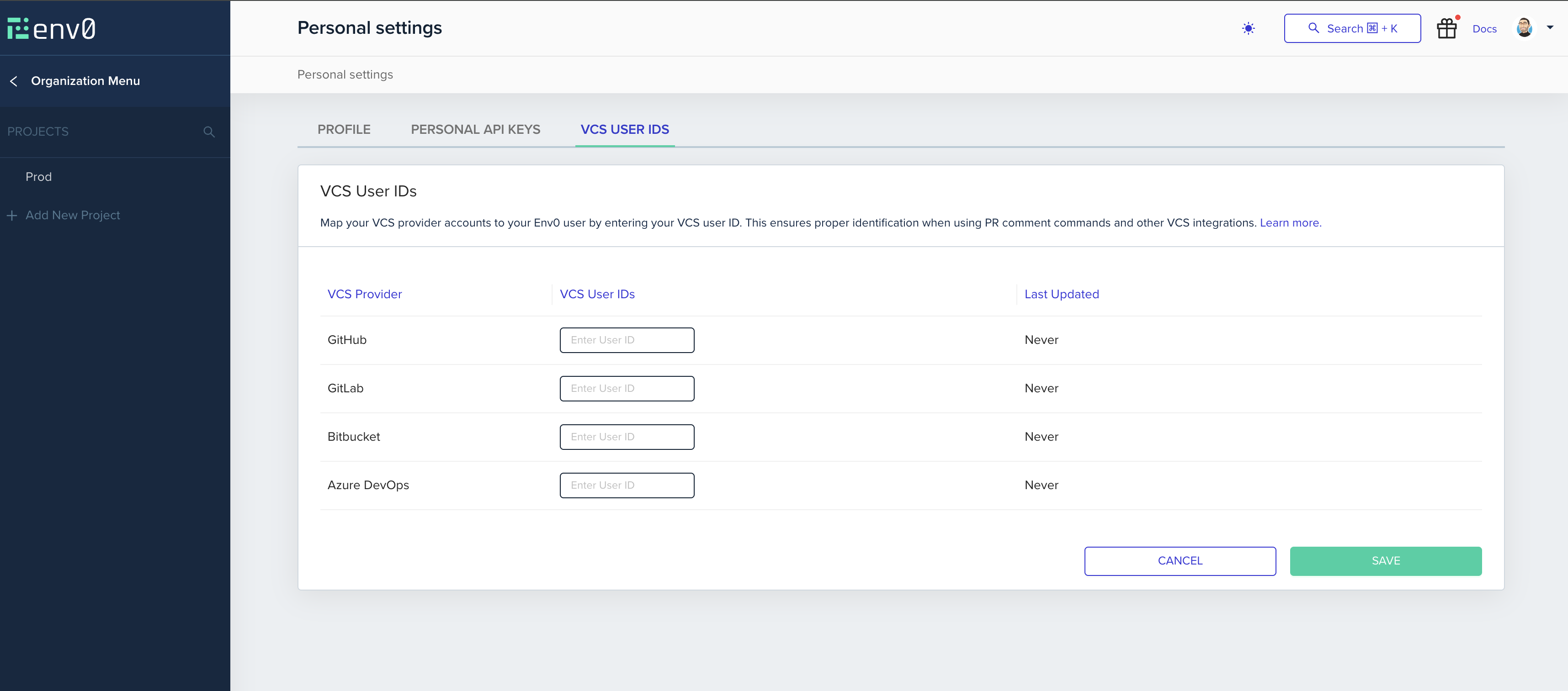The image size is (1568, 691).
Task: Click the plus icon for Add New Project
Action: 11,215
